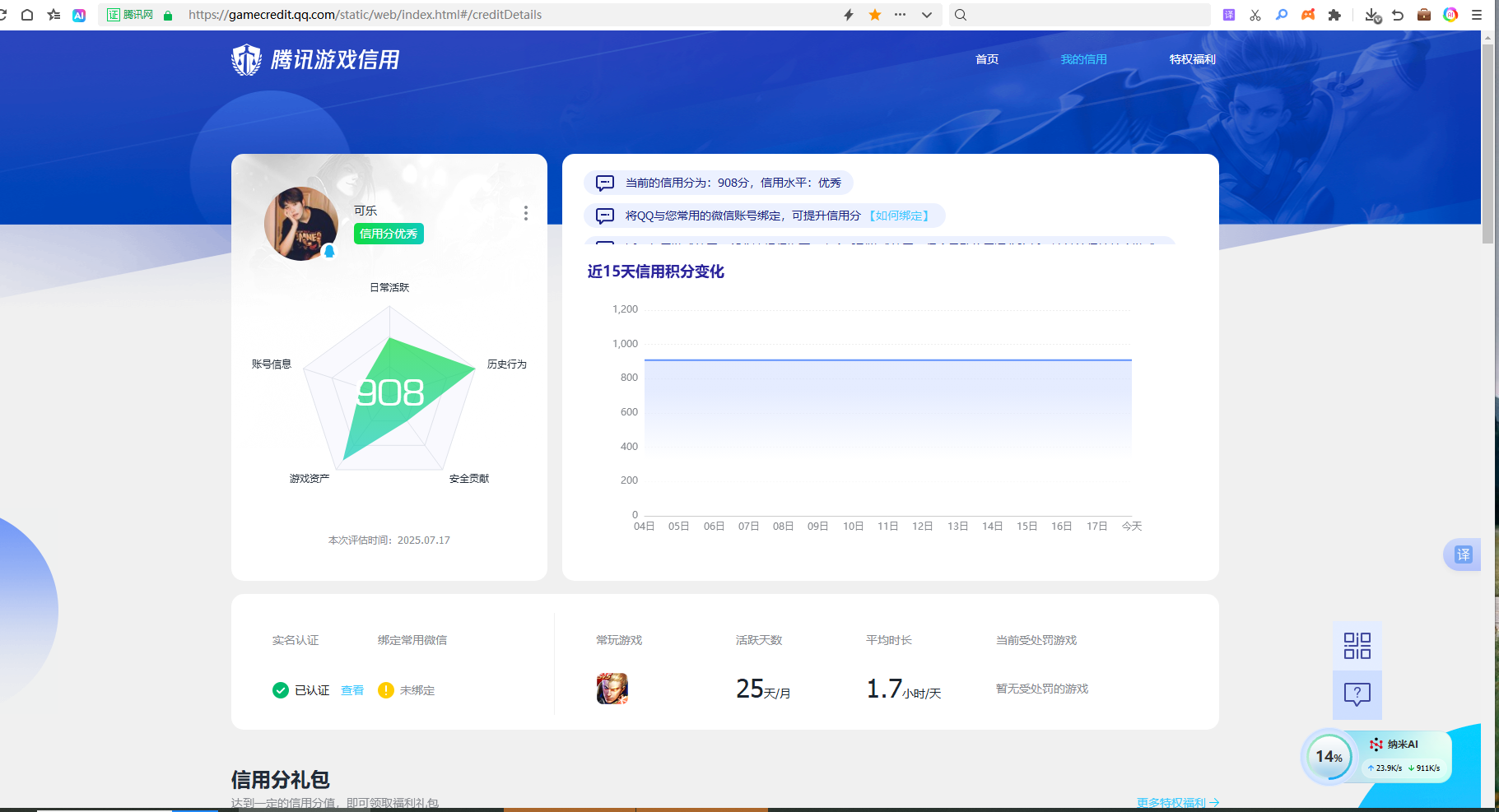Open the QR code floating icon
This screenshot has height=812, width=1499.
coord(1357,646)
